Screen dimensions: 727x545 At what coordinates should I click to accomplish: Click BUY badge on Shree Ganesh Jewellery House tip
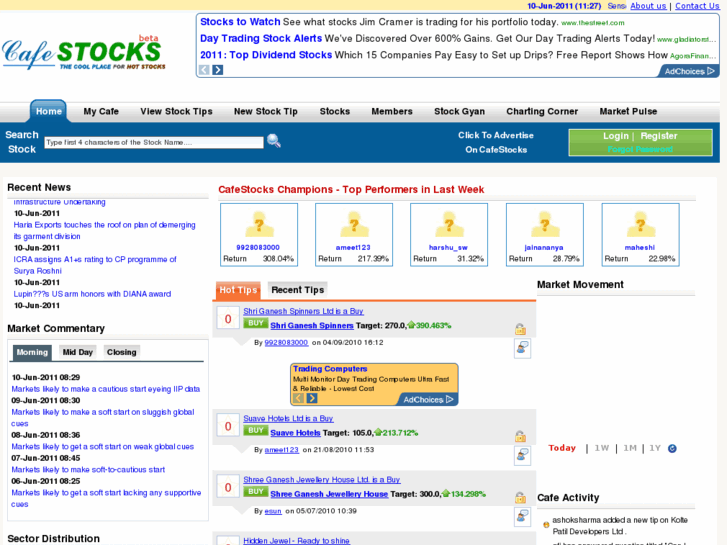[256, 492]
